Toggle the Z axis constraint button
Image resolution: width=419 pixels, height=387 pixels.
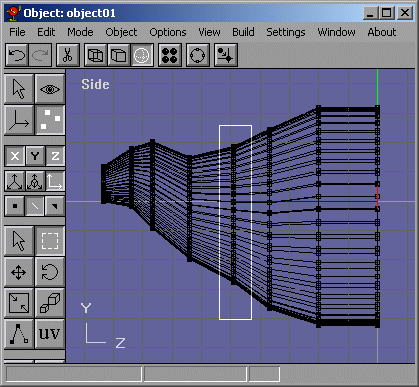(x=55, y=156)
